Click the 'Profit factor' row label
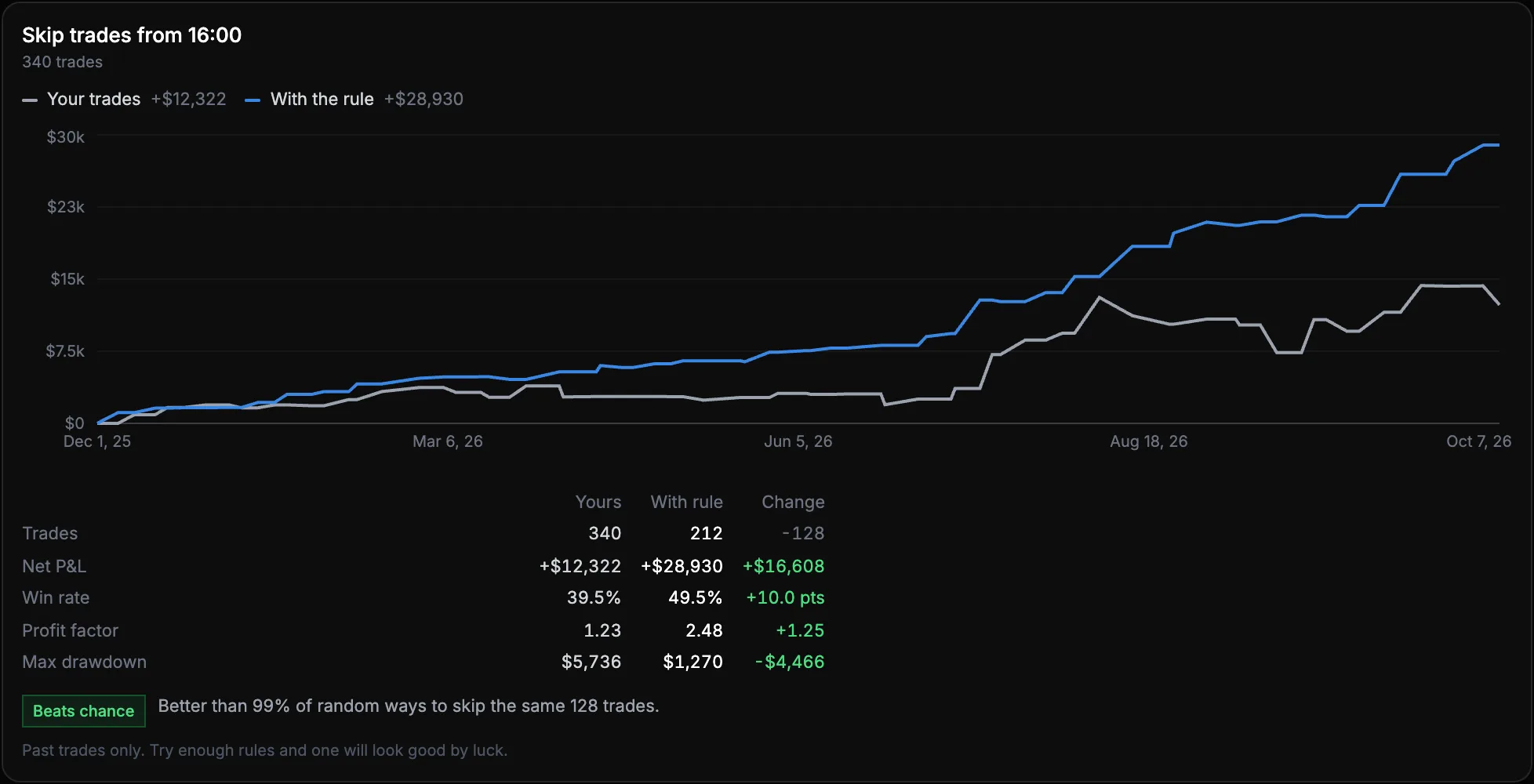This screenshot has width=1534, height=784. coord(70,630)
